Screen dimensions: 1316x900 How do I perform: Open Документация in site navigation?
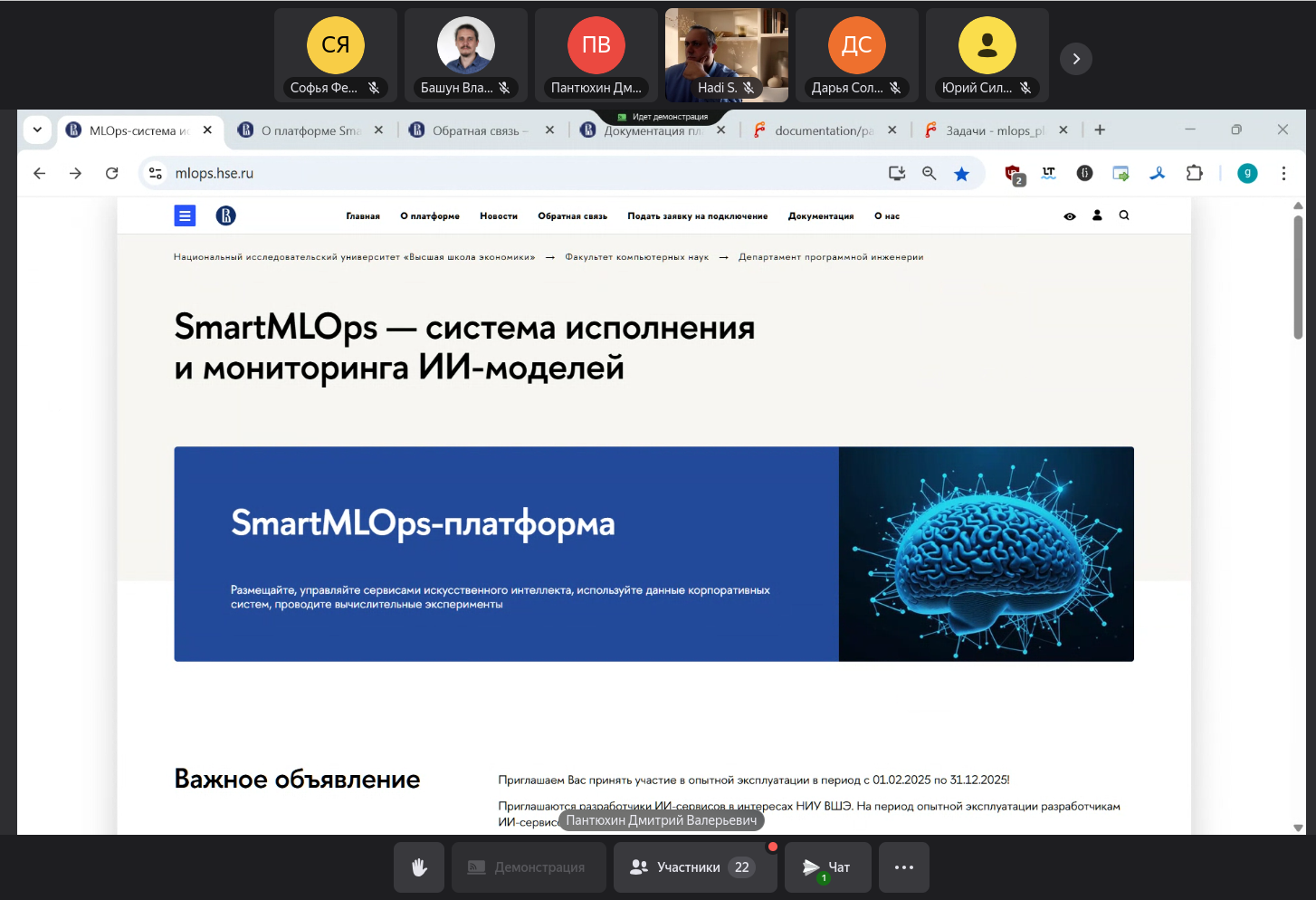821,216
